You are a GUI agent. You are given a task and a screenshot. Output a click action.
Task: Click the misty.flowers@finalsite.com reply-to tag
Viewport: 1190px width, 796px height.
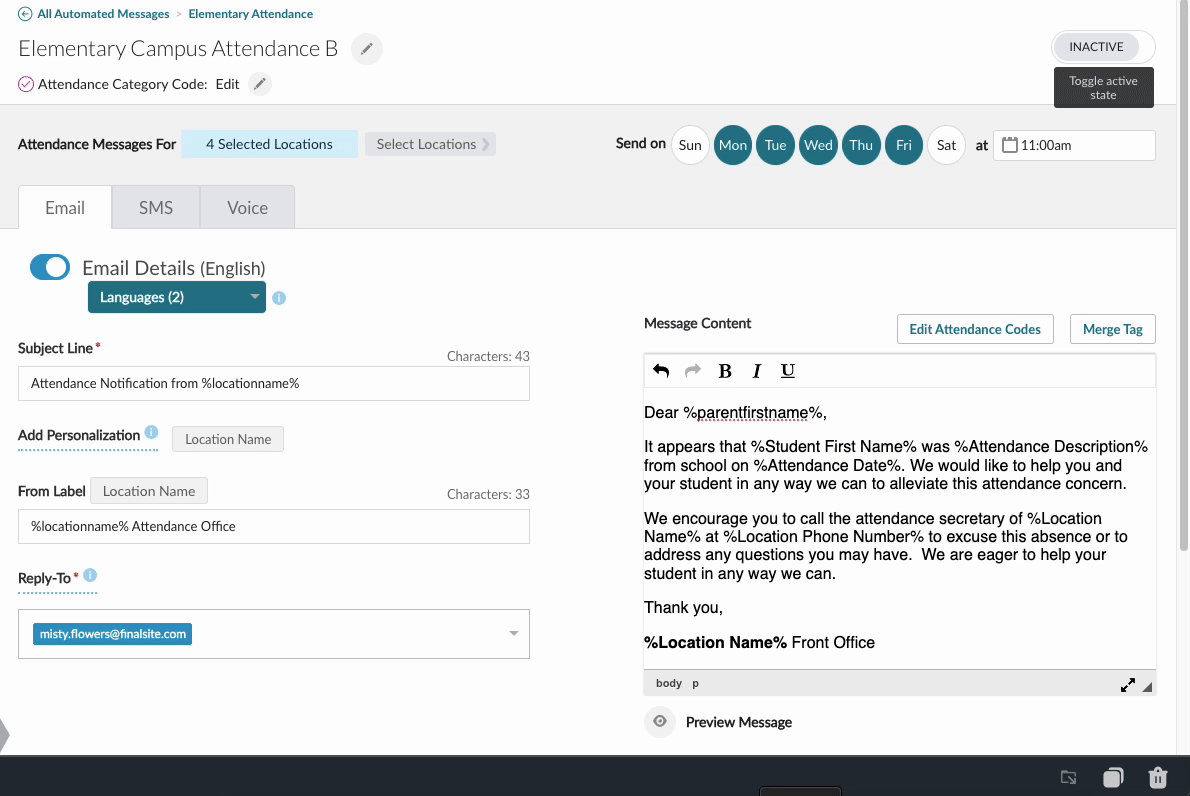(112, 634)
